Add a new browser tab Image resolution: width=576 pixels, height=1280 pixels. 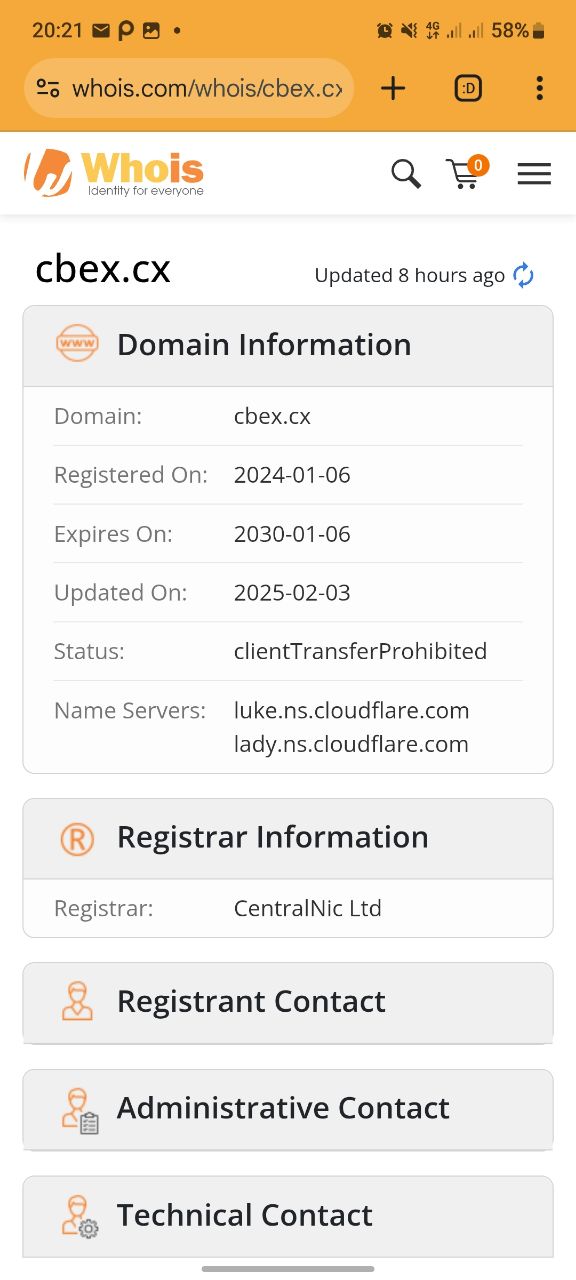(393, 88)
